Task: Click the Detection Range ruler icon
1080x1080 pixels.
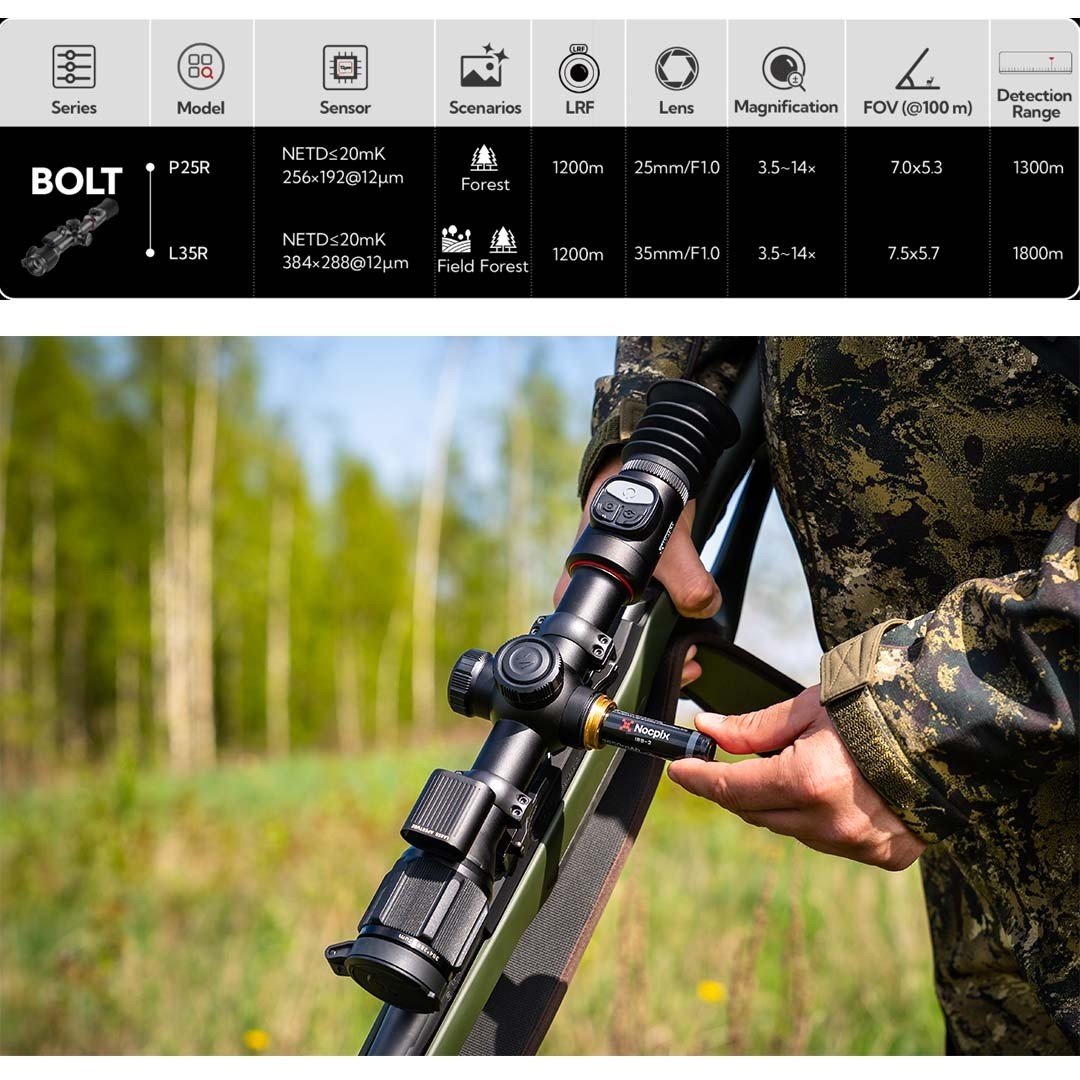Action: [1034, 63]
